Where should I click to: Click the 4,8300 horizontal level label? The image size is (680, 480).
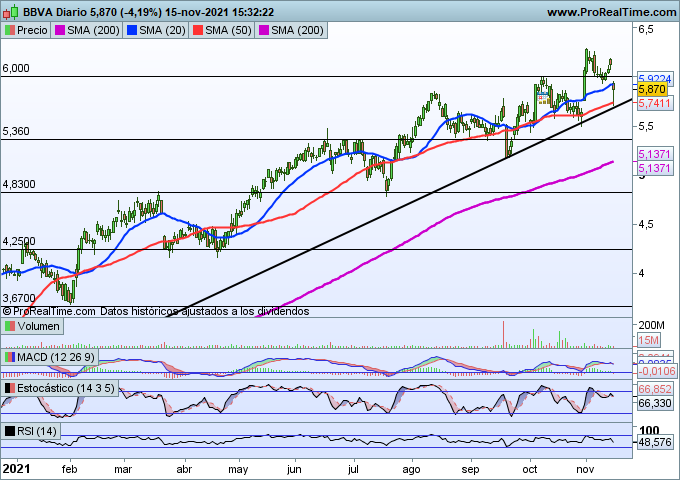click(x=19, y=185)
